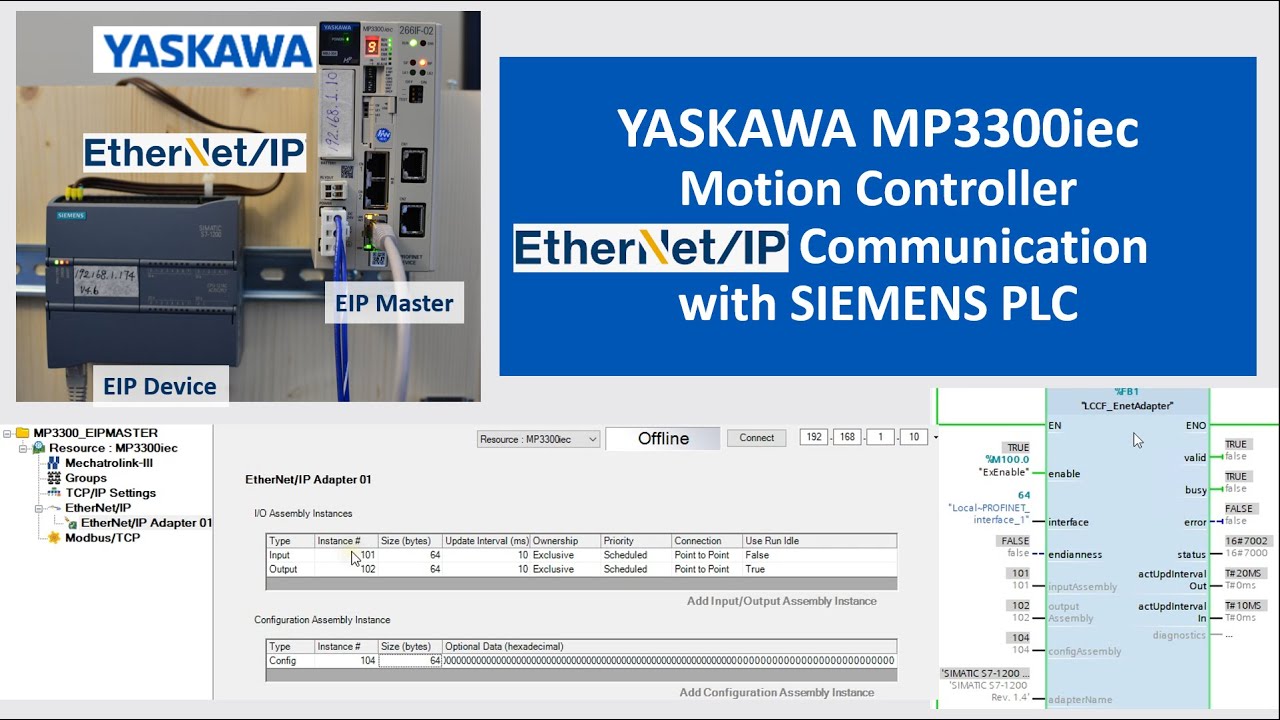
Task: Click Add Configuration Assembly Instance link
Action: 777,692
